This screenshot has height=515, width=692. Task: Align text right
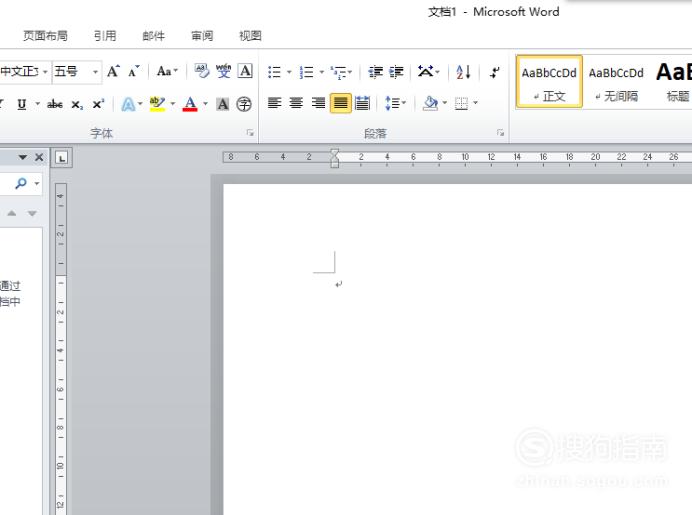(318, 103)
